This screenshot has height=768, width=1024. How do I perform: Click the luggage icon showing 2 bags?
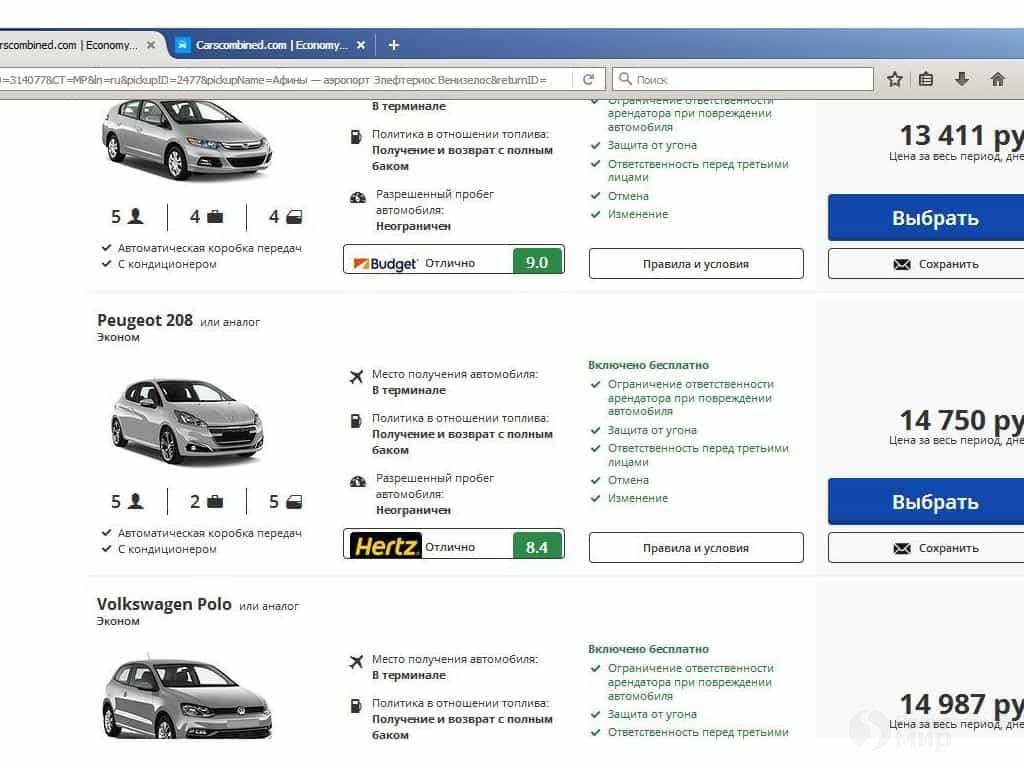(x=215, y=502)
